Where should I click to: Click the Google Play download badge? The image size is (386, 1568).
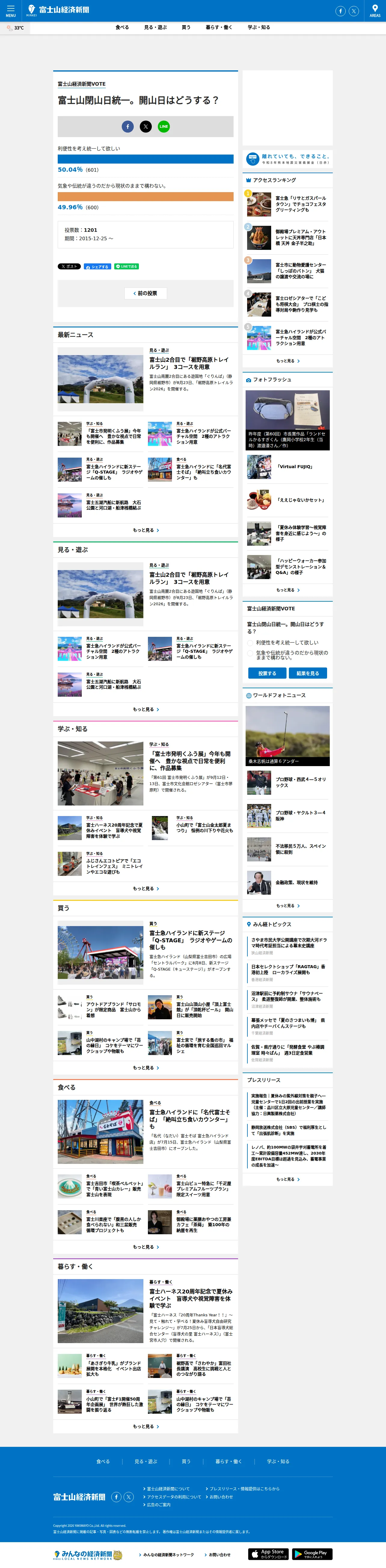pos(312,1554)
